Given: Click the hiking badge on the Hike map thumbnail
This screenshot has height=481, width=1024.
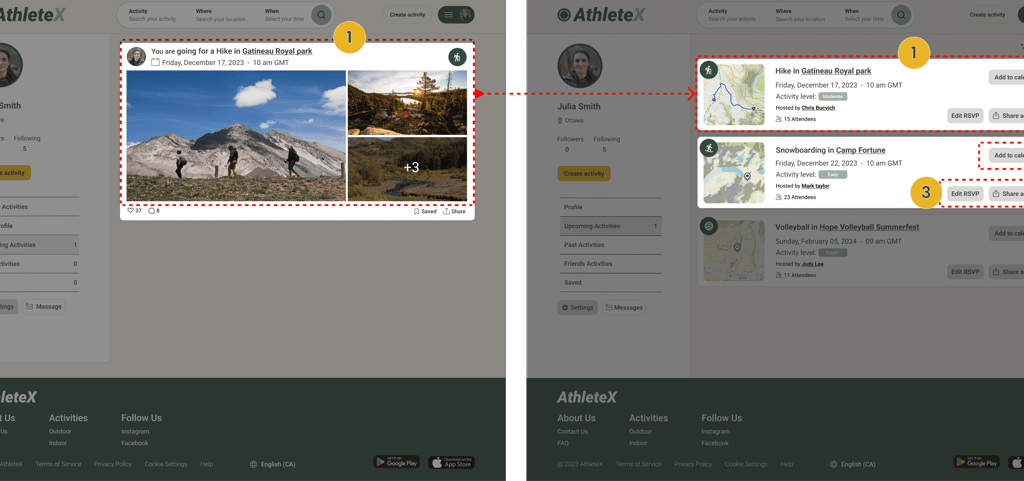Looking at the screenshot, I should 709,70.
